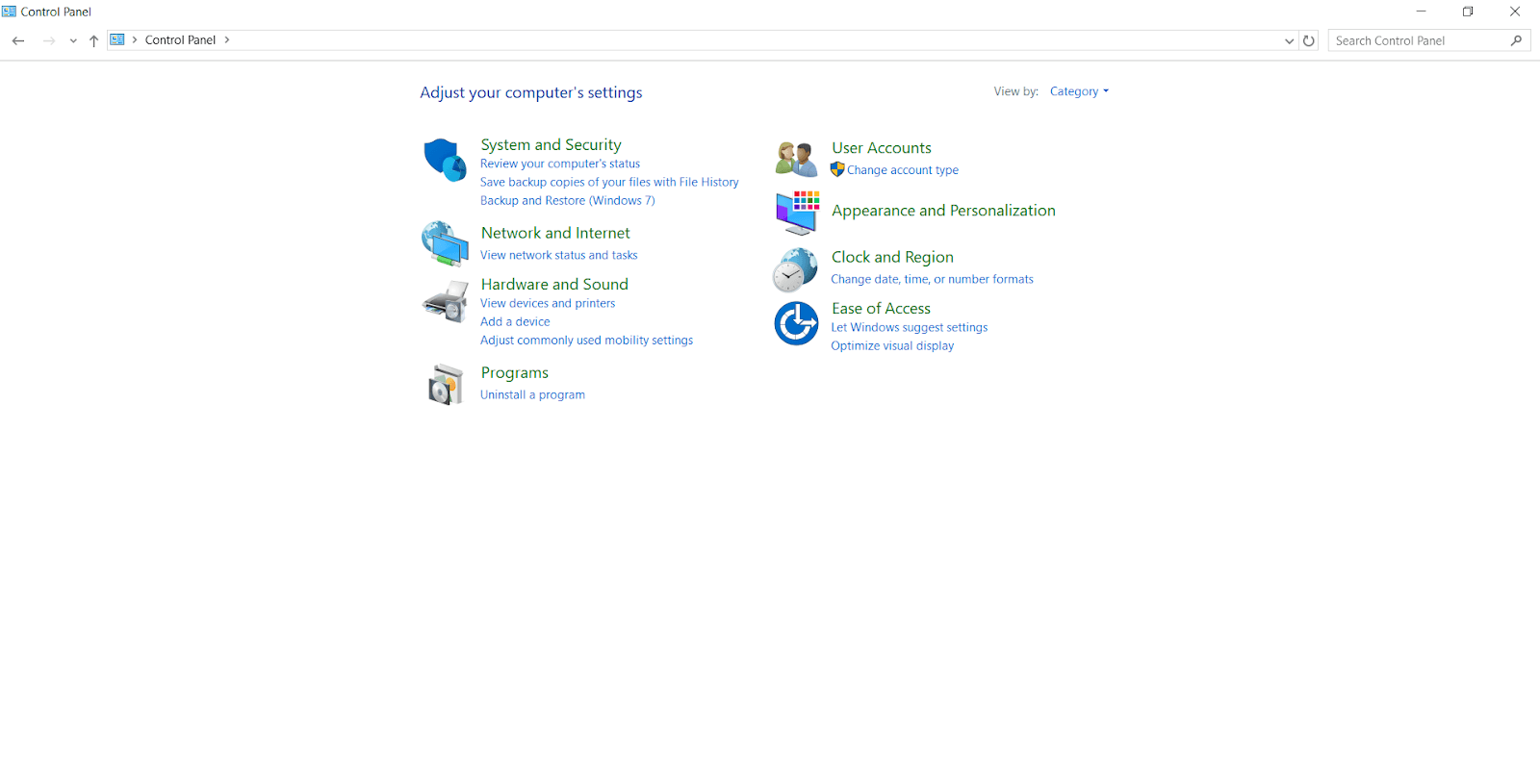
Task: Expand the chevron after Control Panel breadcrumb
Action: tap(227, 40)
